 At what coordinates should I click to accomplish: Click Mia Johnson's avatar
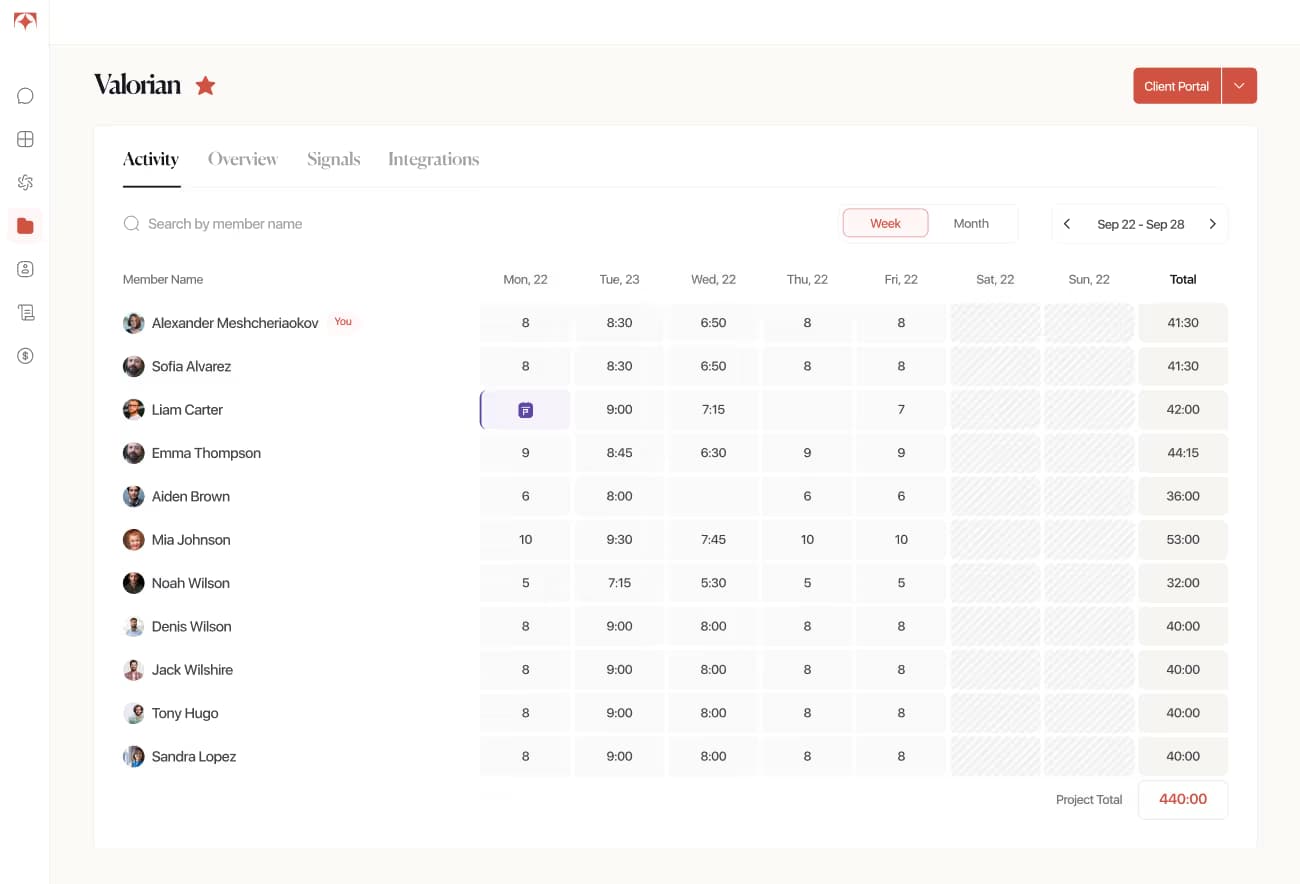(133, 540)
